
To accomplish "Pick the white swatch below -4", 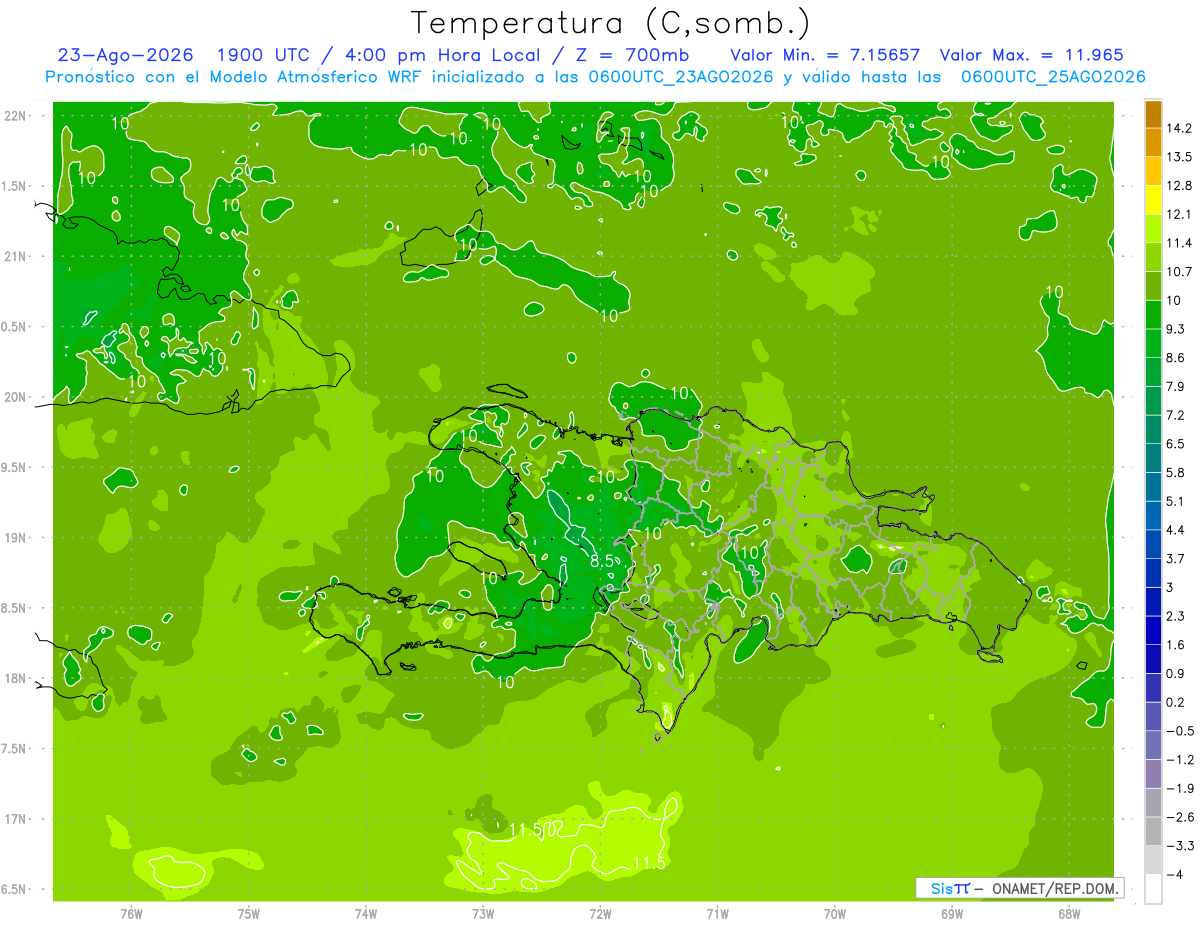I will coord(1153,888).
